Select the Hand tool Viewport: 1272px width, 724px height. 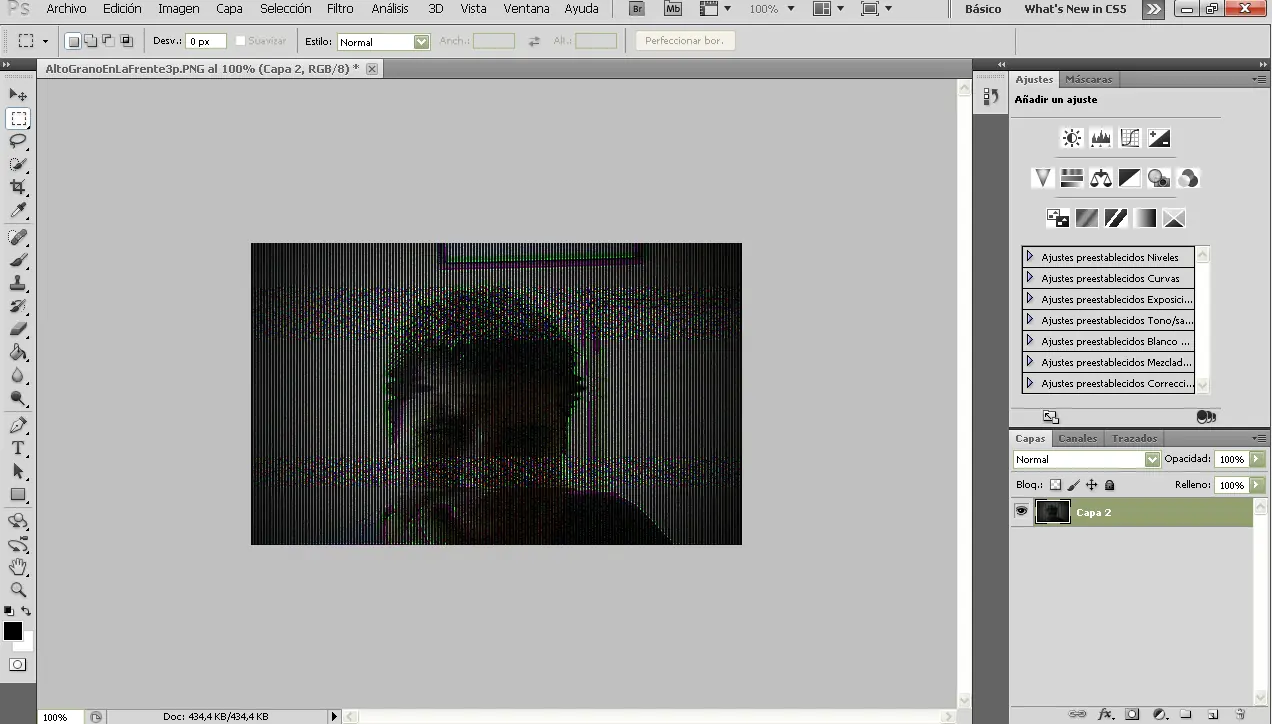[x=18, y=567]
